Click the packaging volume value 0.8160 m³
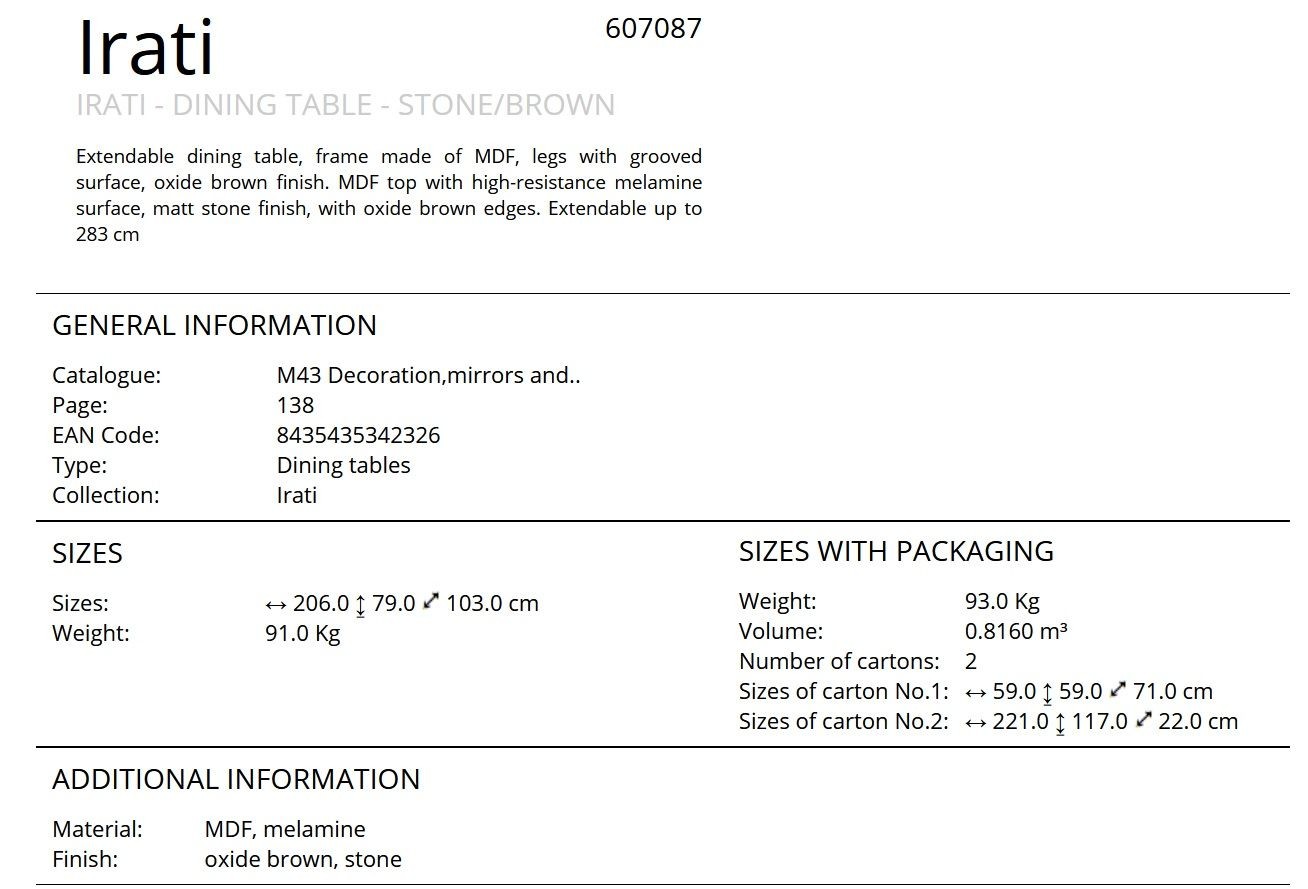Screen dimensions: 1308x889 (1016, 632)
